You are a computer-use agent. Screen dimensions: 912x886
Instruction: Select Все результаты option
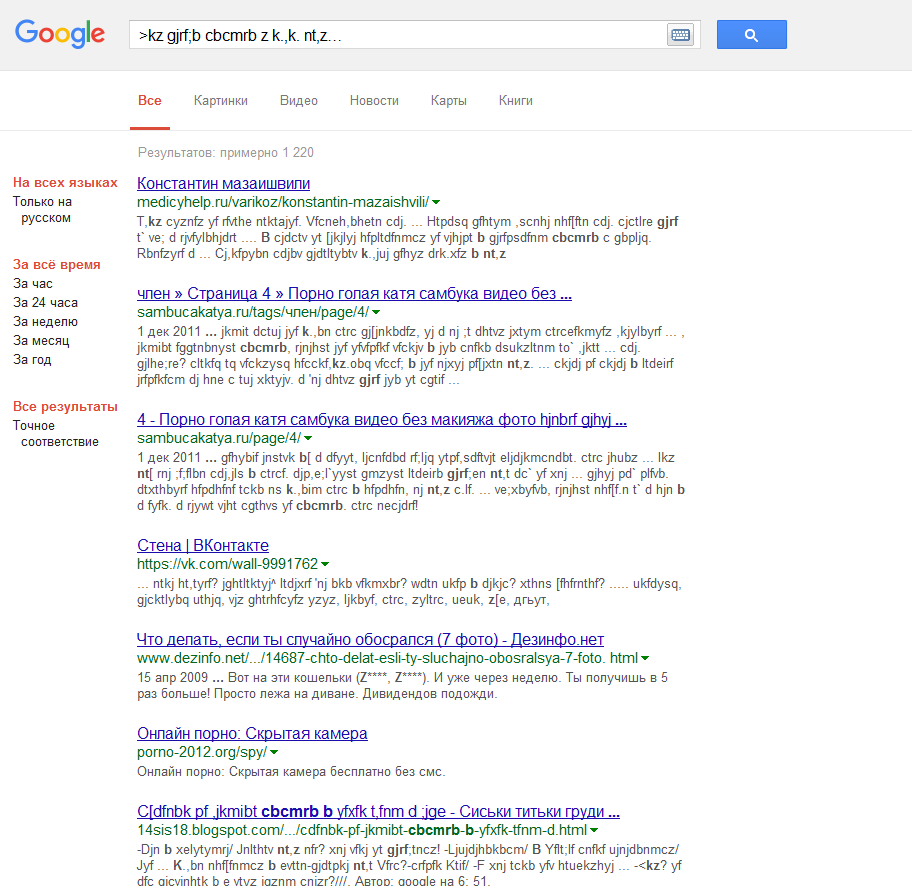[65, 407]
